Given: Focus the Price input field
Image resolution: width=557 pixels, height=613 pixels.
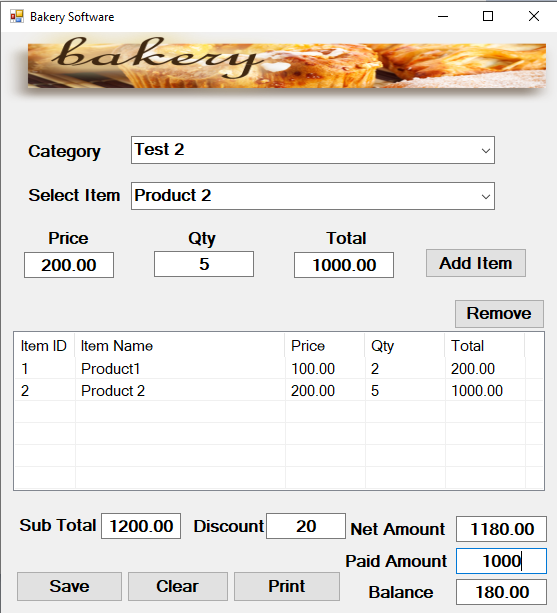Looking at the screenshot, I should coord(69,265).
